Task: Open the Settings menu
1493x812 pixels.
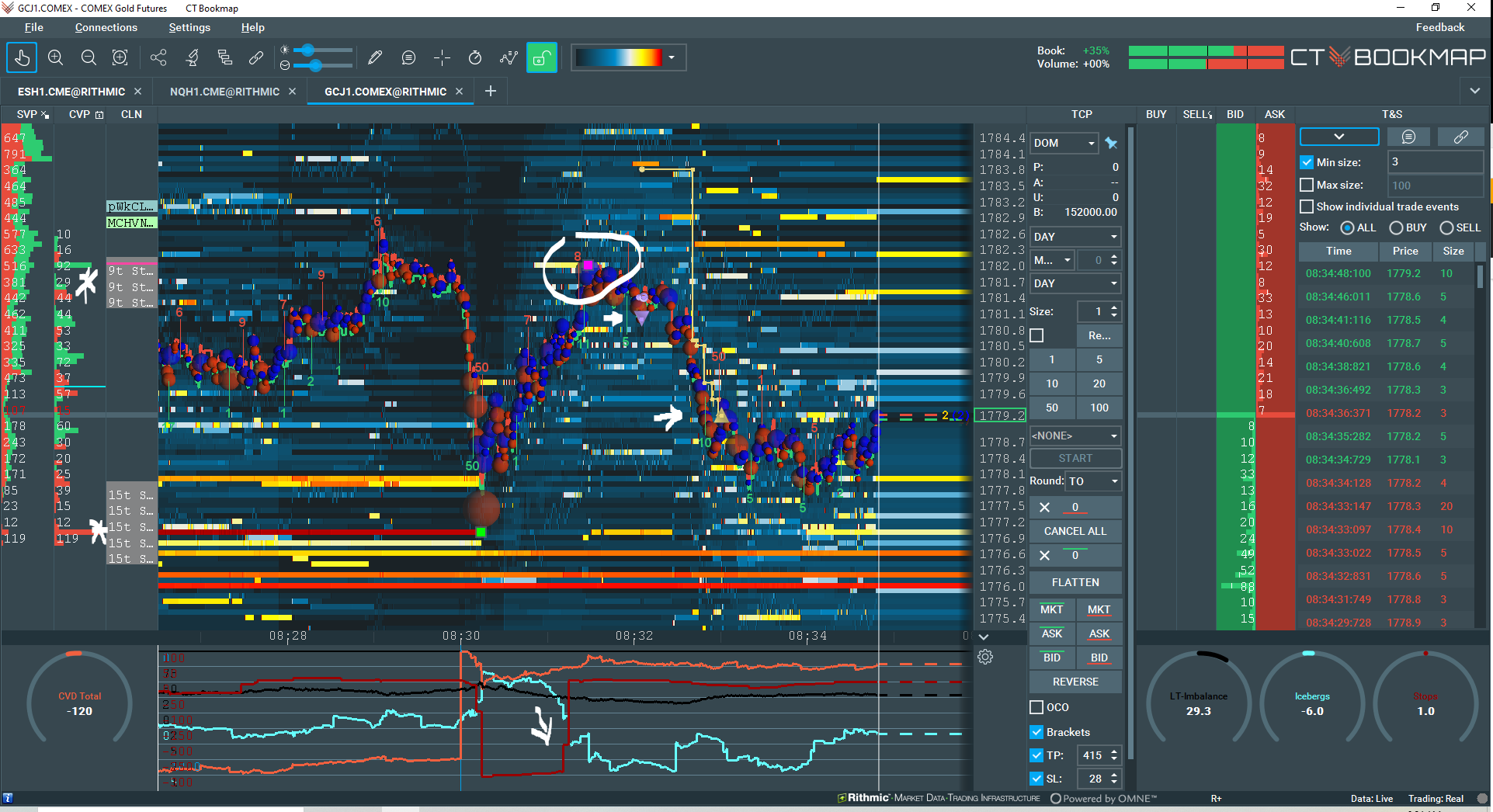Action: coord(189,27)
